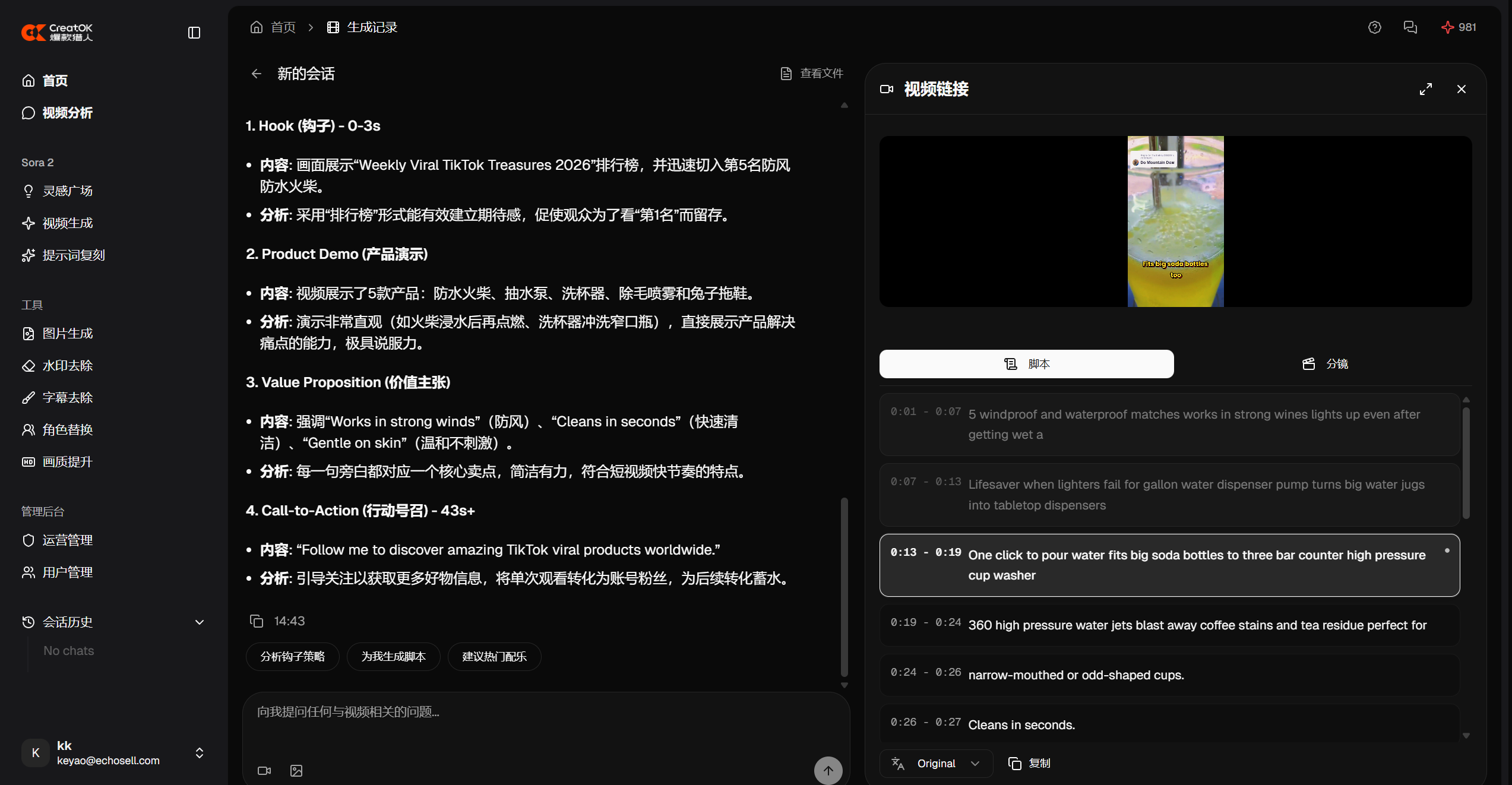Click the 981 credits indicator
Screen dimensions: 1512x785
pyautogui.click(x=1459, y=27)
